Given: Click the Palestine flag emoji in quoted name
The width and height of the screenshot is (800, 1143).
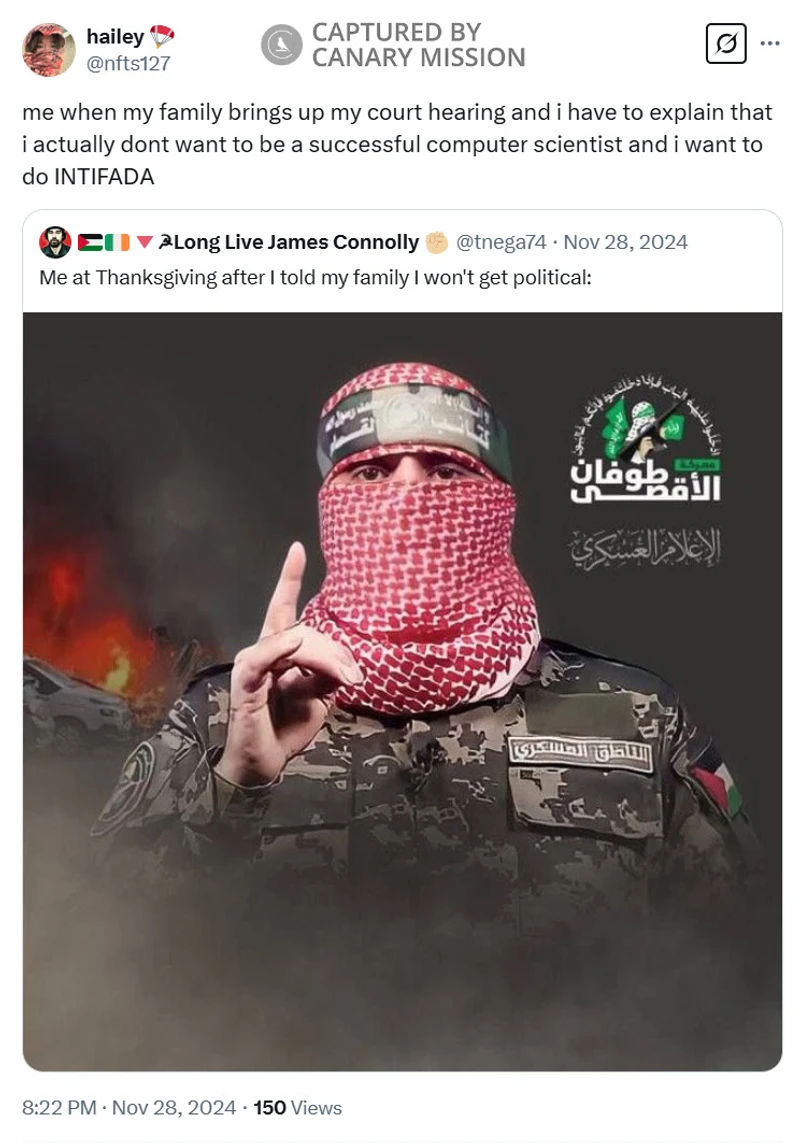Looking at the screenshot, I should point(90,242).
